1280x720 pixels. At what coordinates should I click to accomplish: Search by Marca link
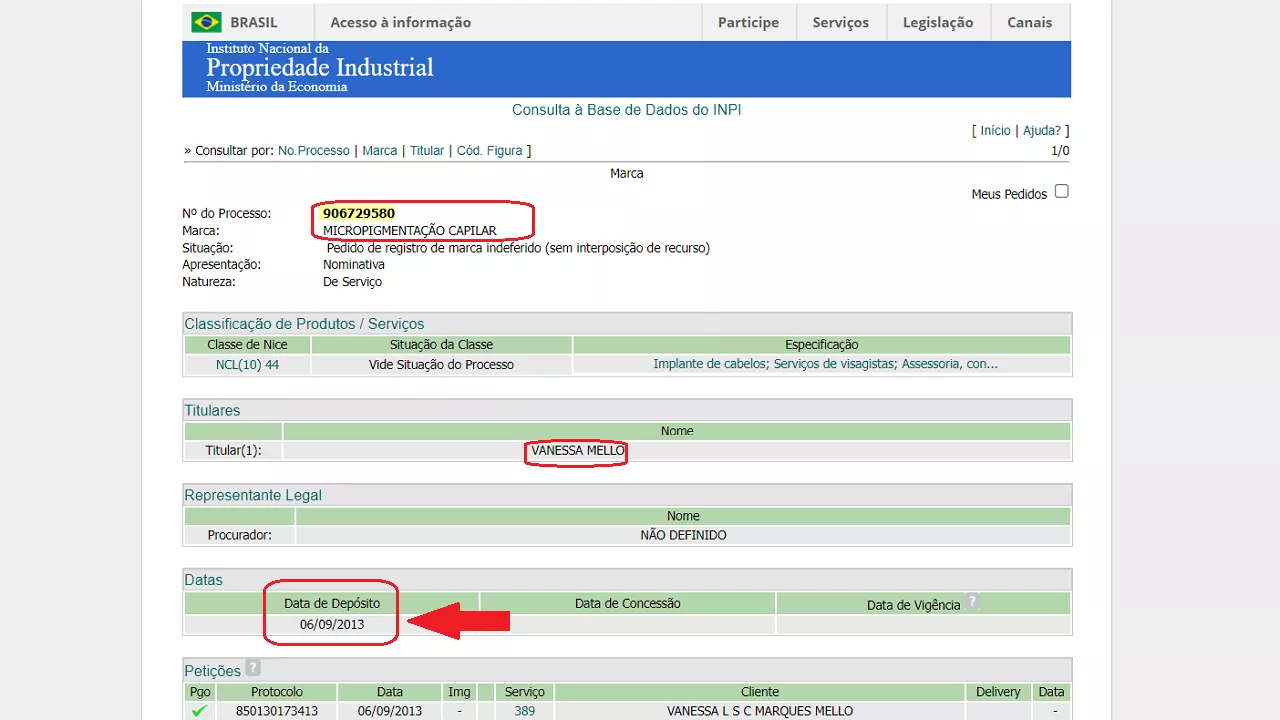click(x=380, y=150)
